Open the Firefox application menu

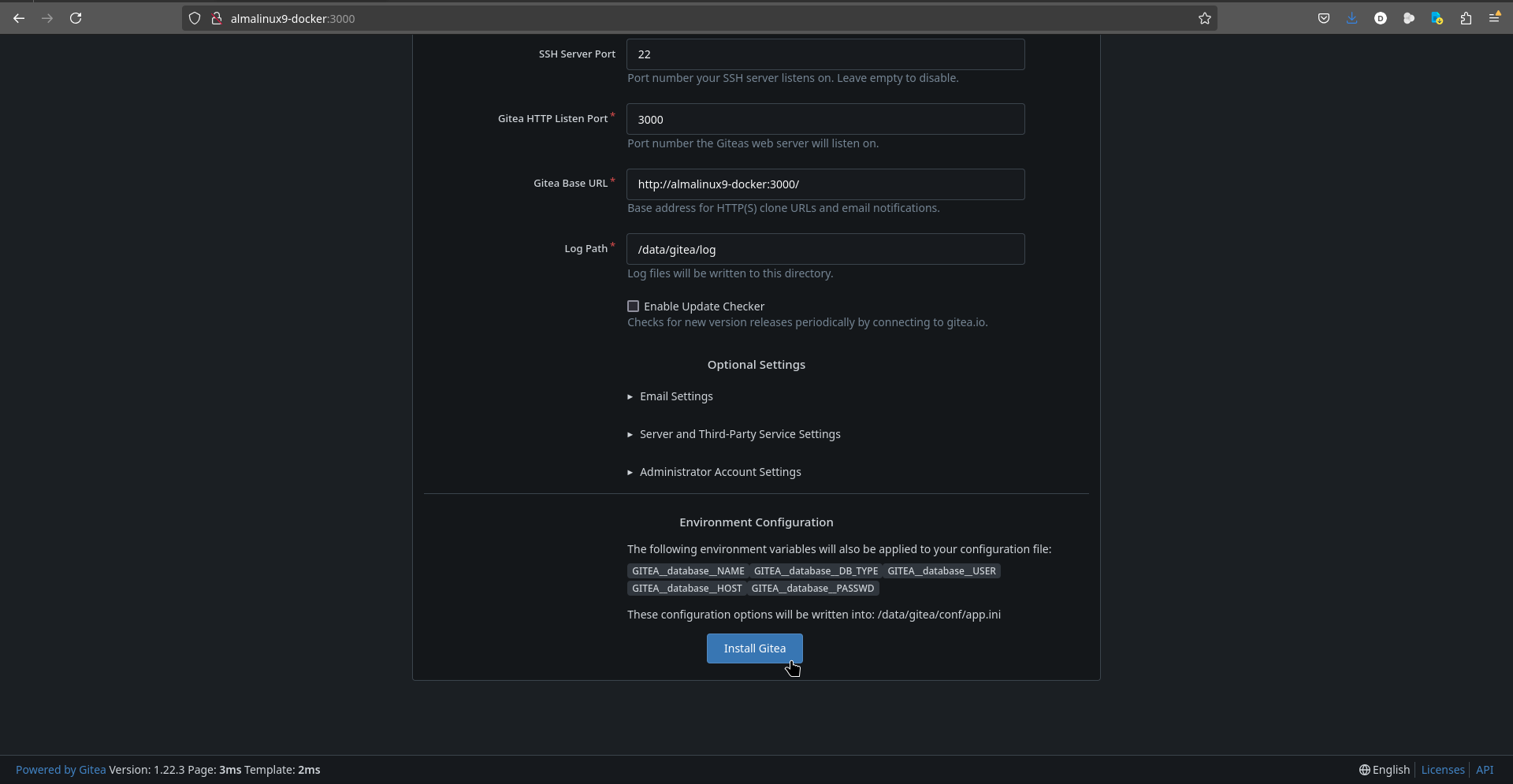[1494, 18]
